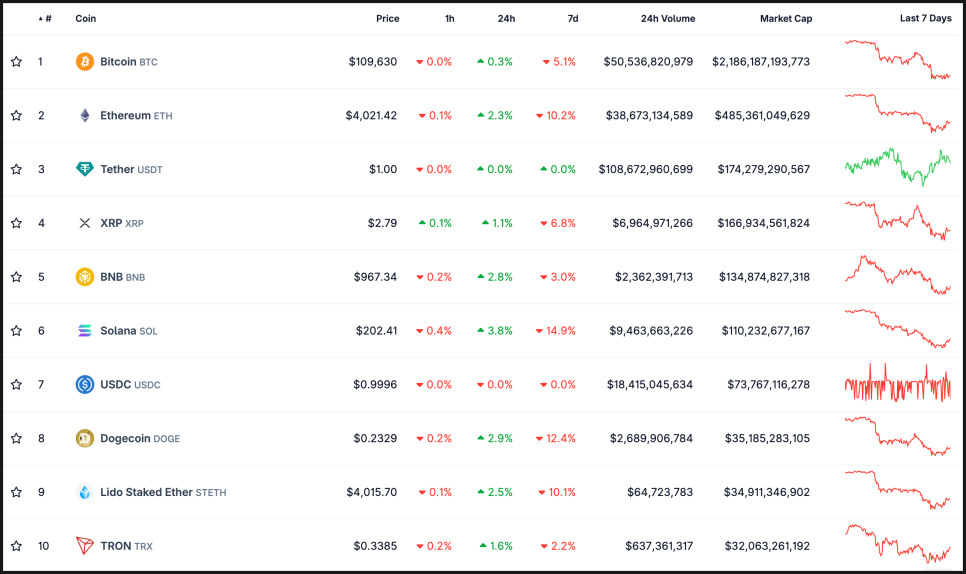966x574 pixels.
Task: Toggle the favorite star for Ethereum
Action: (17, 115)
